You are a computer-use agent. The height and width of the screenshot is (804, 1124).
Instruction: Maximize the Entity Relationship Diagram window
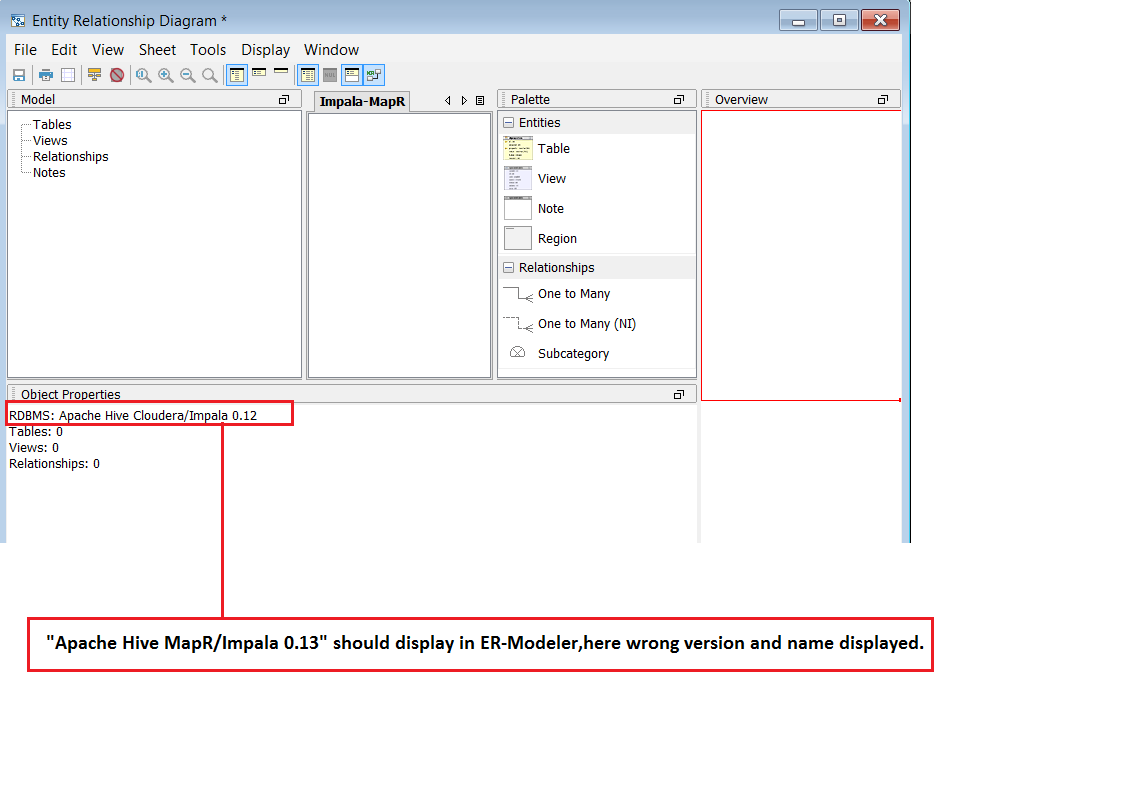coord(839,21)
